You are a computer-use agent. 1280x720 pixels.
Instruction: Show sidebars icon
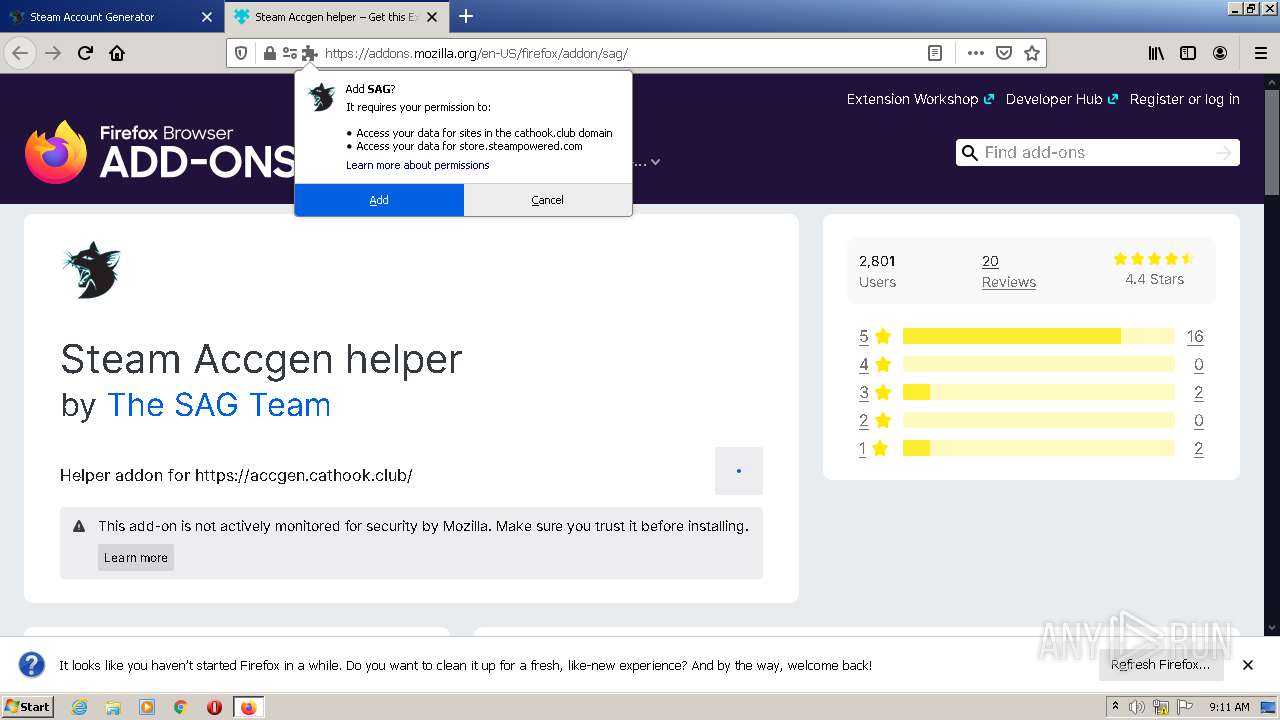click(x=1188, y=53)
